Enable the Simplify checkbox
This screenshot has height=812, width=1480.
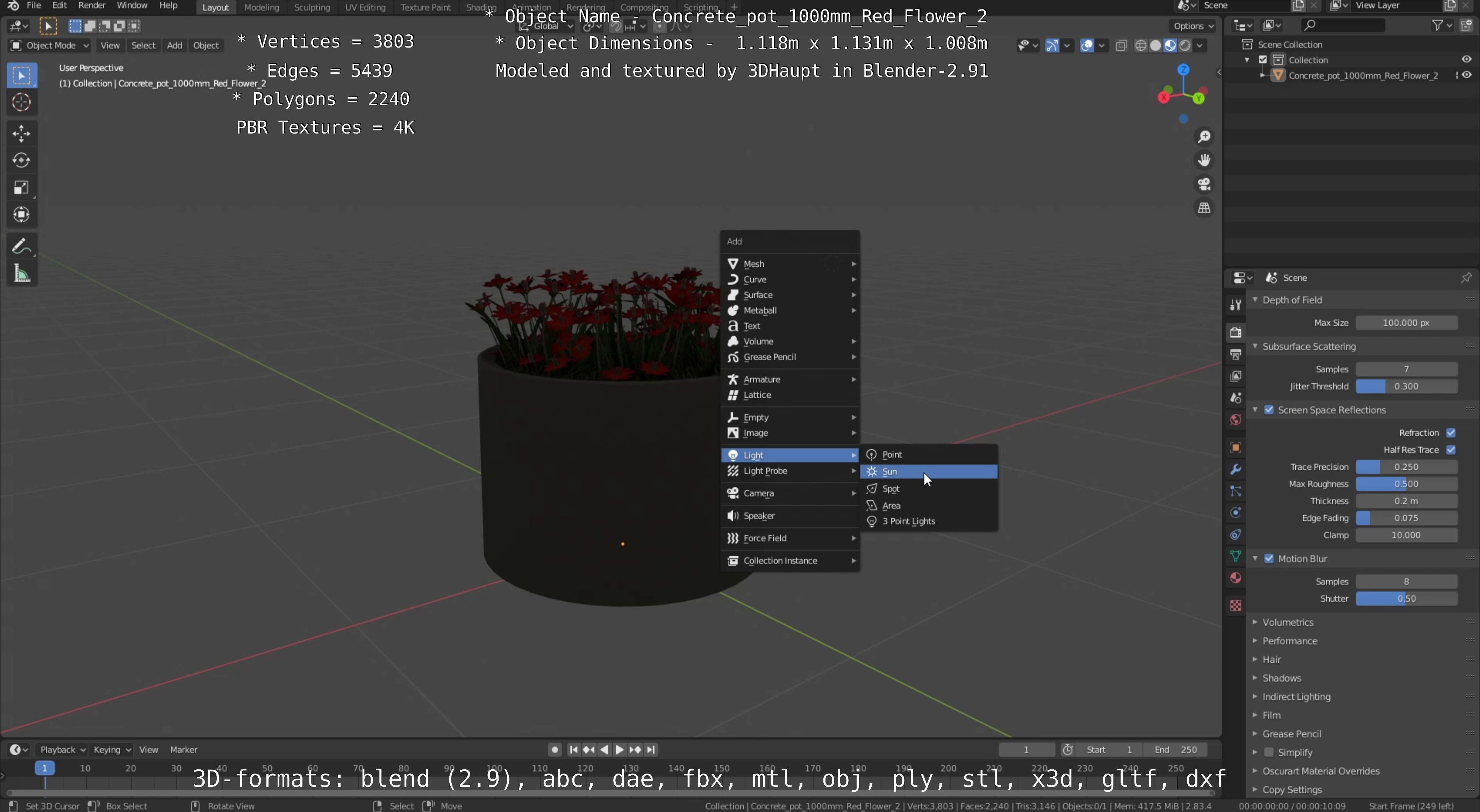(x=1269, y=752)
